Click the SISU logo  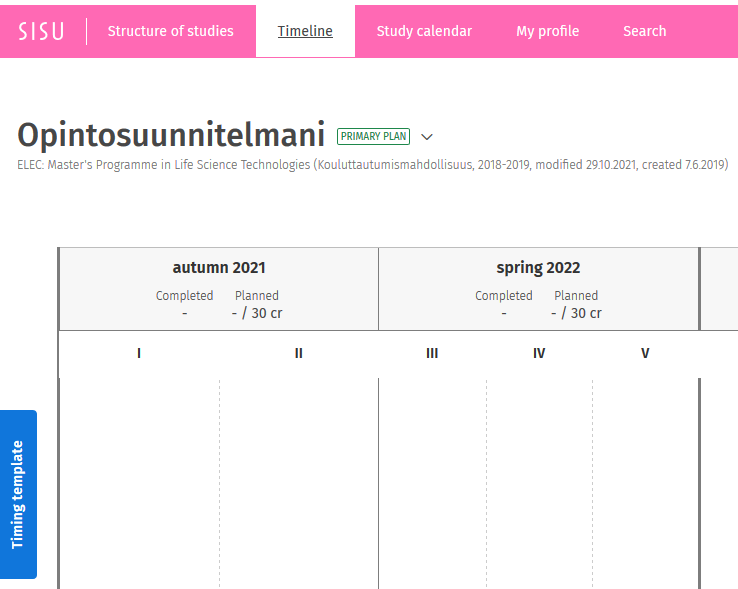click(x=41, y=31)
